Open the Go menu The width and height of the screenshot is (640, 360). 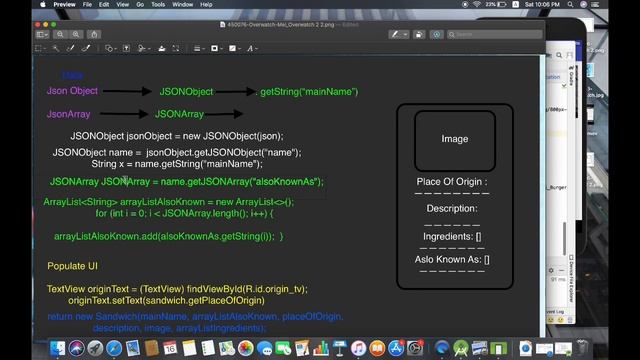click(140, 4)
